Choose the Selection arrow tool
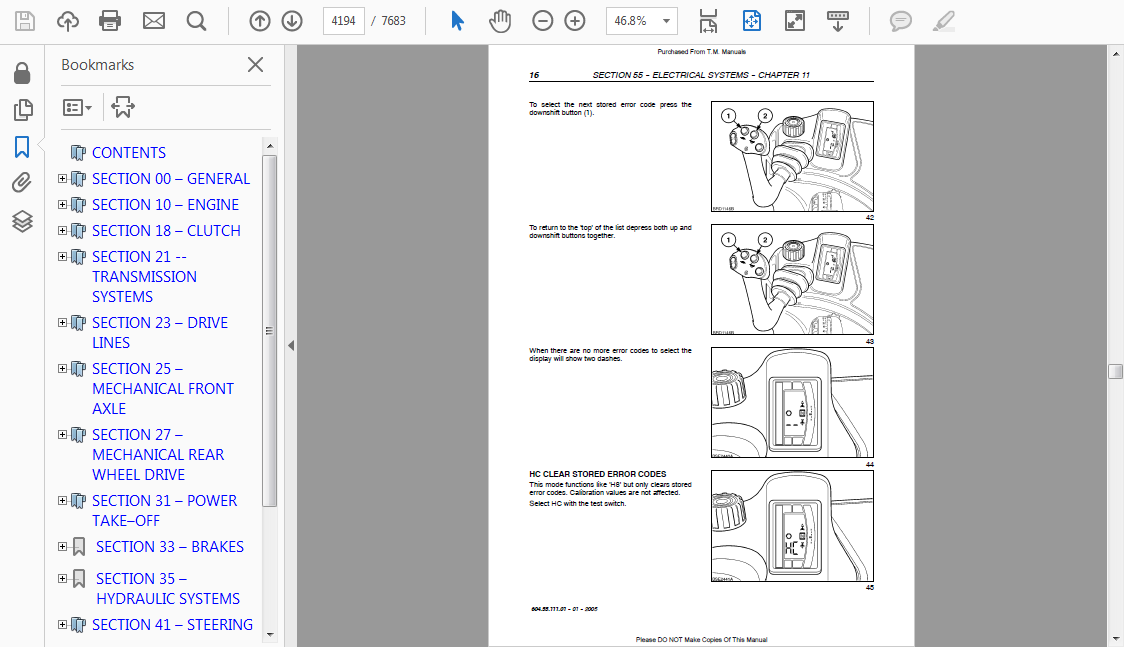The height and width of the screenshot is (647, 1124). pyautogui.click(x=457, y=21)
